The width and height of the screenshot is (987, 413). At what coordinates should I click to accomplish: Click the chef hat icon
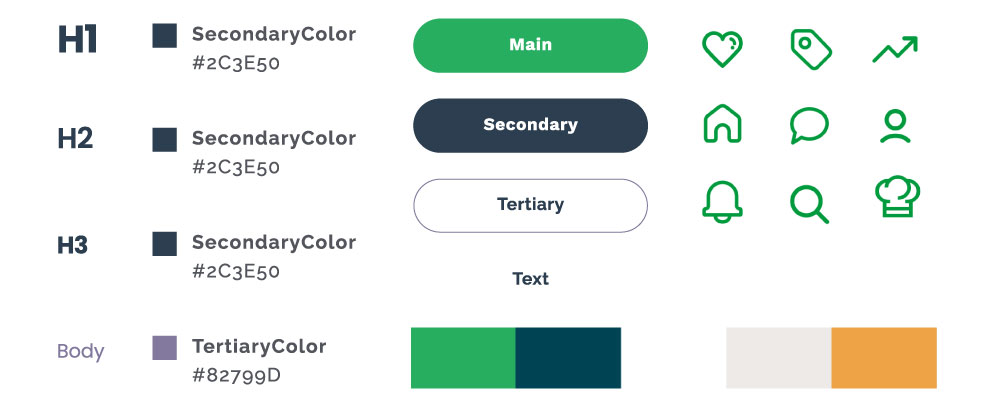tap(897, 196)
